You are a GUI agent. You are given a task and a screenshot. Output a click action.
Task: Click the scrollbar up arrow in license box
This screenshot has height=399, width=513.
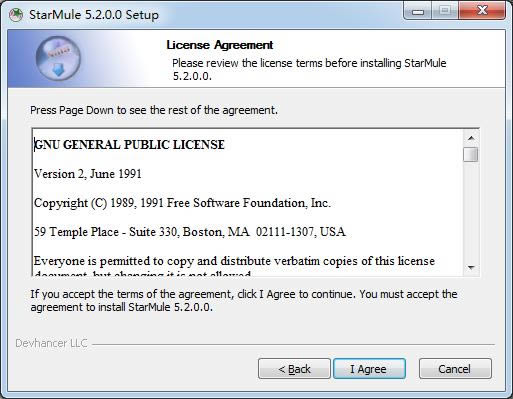click(471, 138)
